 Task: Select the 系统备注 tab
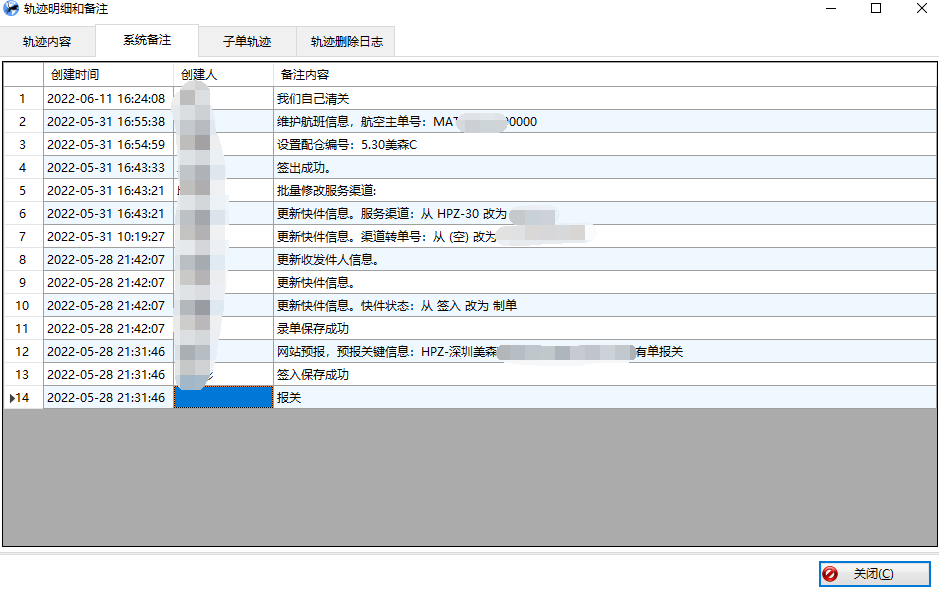(x=146, y=42)
